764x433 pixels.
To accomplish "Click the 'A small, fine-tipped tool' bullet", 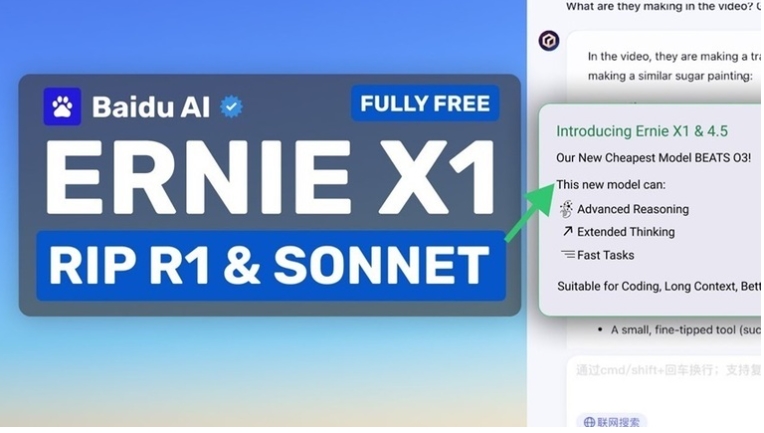I will coord(679,330).
